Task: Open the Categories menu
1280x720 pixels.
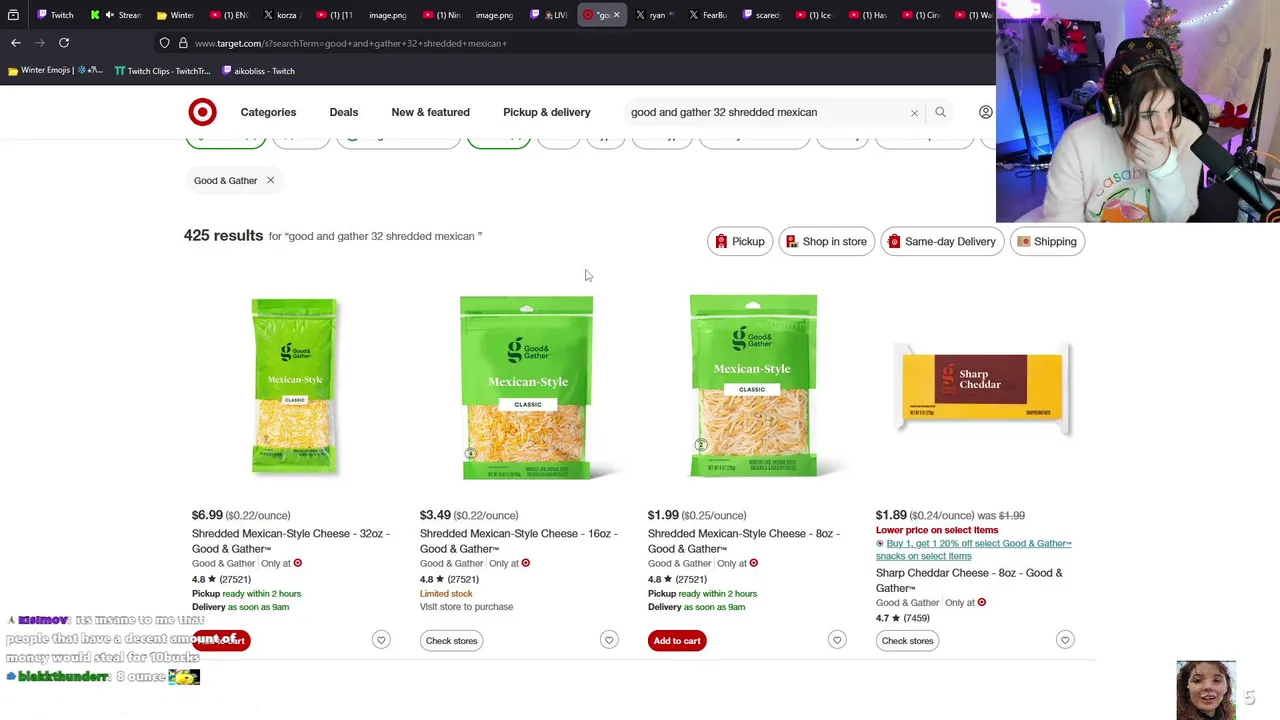Action: (x=268, y=112)
